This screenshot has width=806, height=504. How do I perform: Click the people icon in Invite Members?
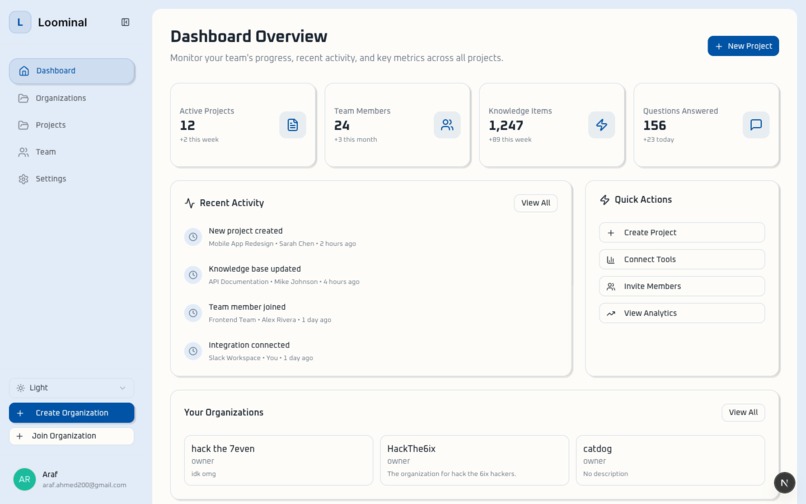pos(611,286)
